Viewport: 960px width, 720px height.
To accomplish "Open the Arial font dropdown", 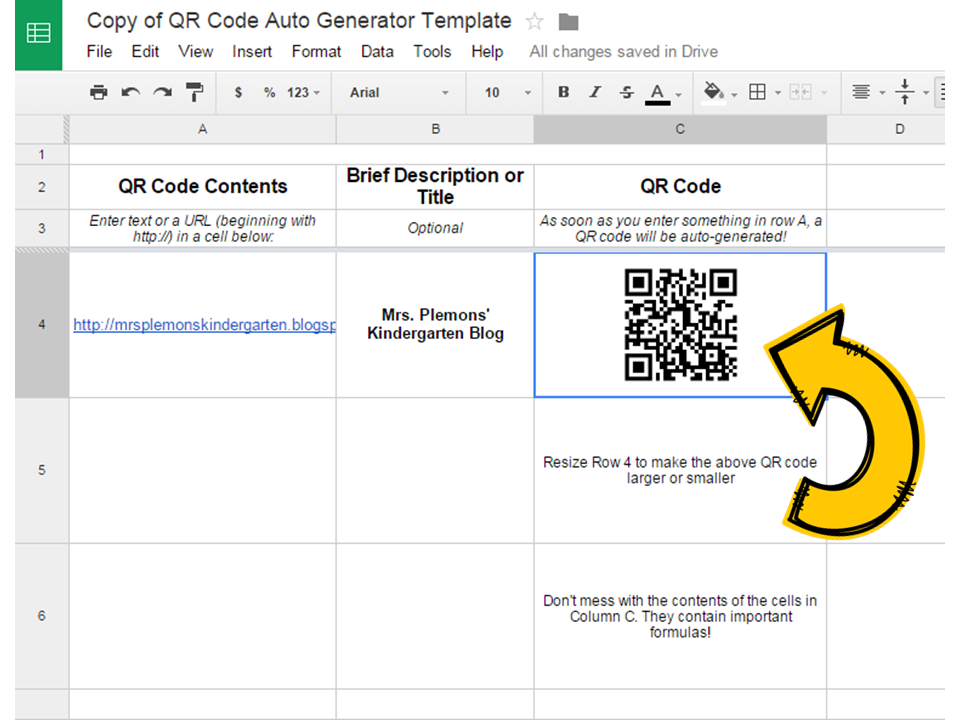I will pos(399,92).
